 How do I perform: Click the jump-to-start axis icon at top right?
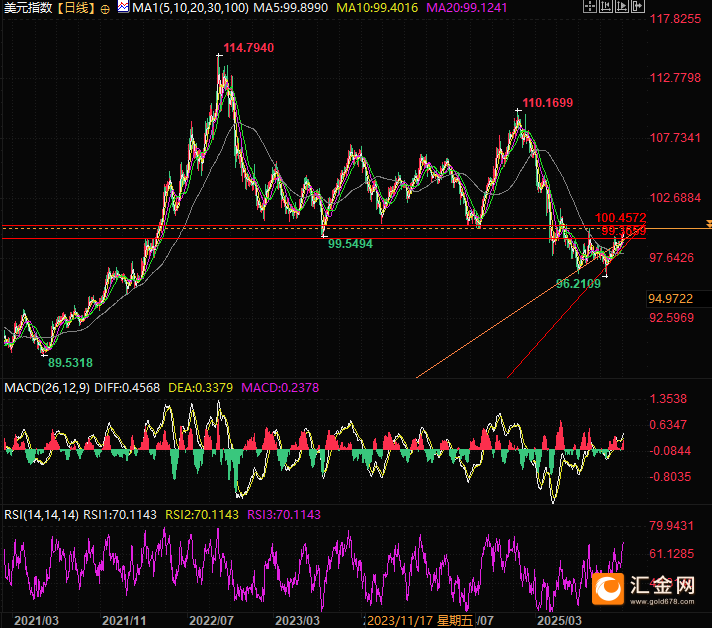coord(606,6)
